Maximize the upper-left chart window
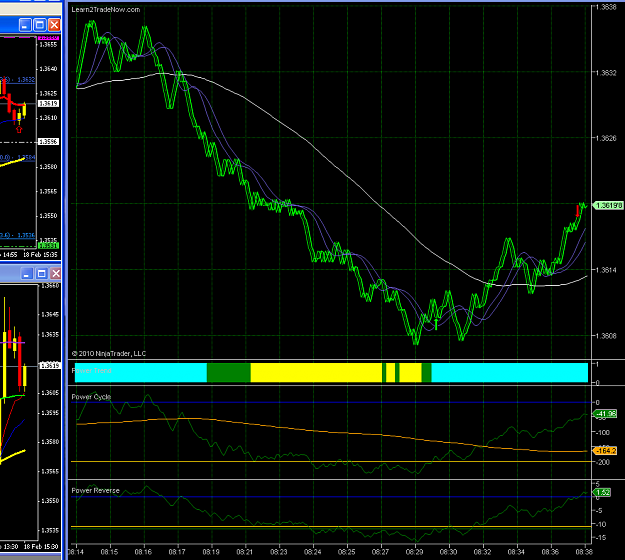This screenshot has height=560, width=625. 40,25
